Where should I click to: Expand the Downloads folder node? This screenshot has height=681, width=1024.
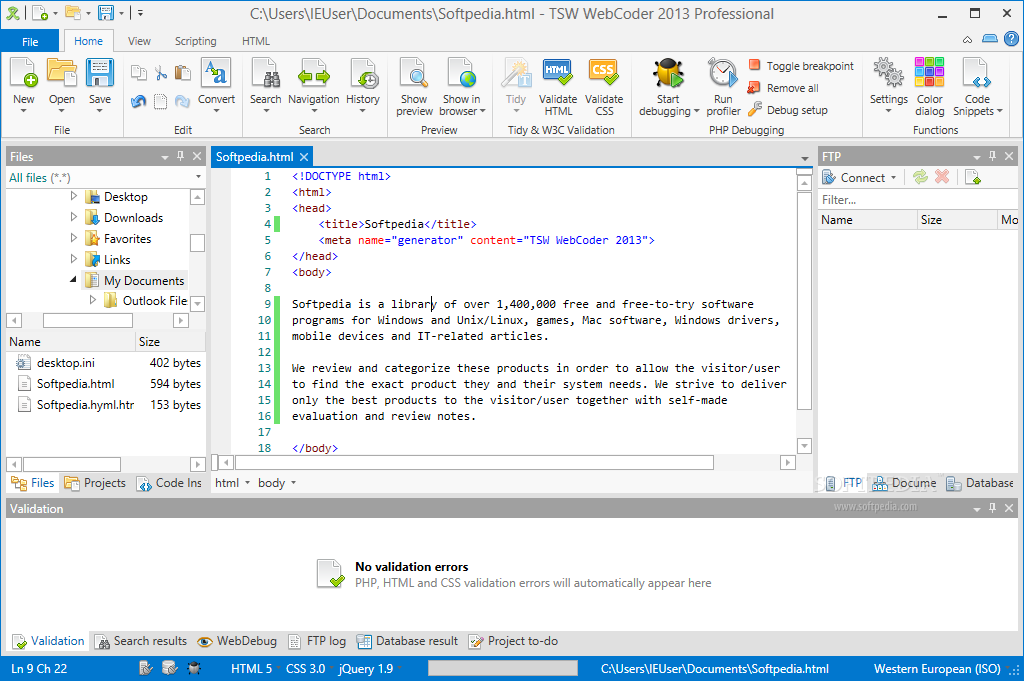[73, 217]
